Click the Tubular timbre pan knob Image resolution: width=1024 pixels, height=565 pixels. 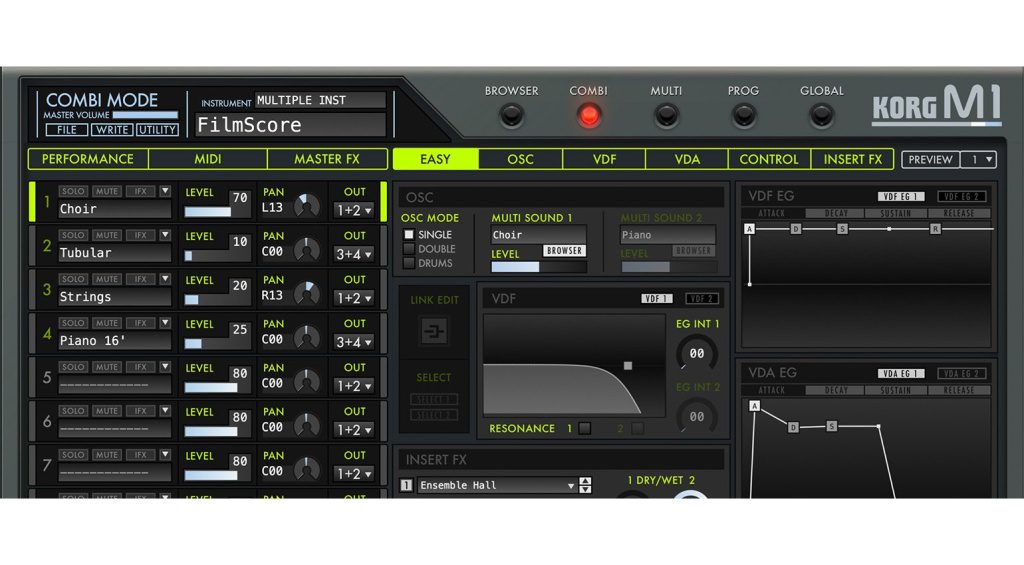(306, 249)
